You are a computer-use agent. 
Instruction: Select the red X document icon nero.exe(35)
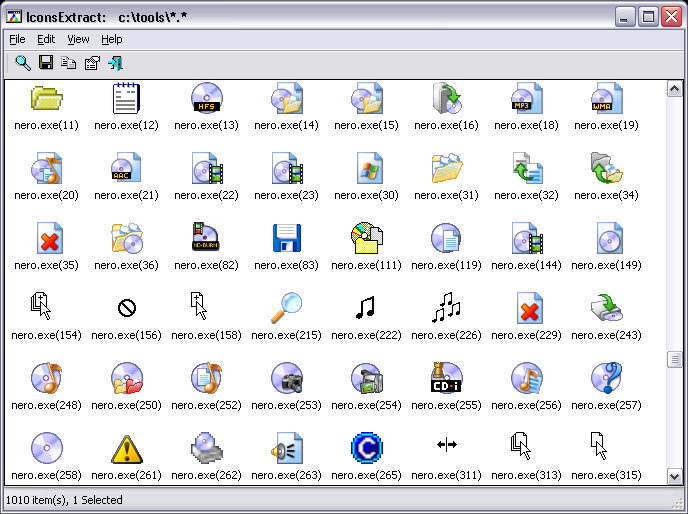49,238
